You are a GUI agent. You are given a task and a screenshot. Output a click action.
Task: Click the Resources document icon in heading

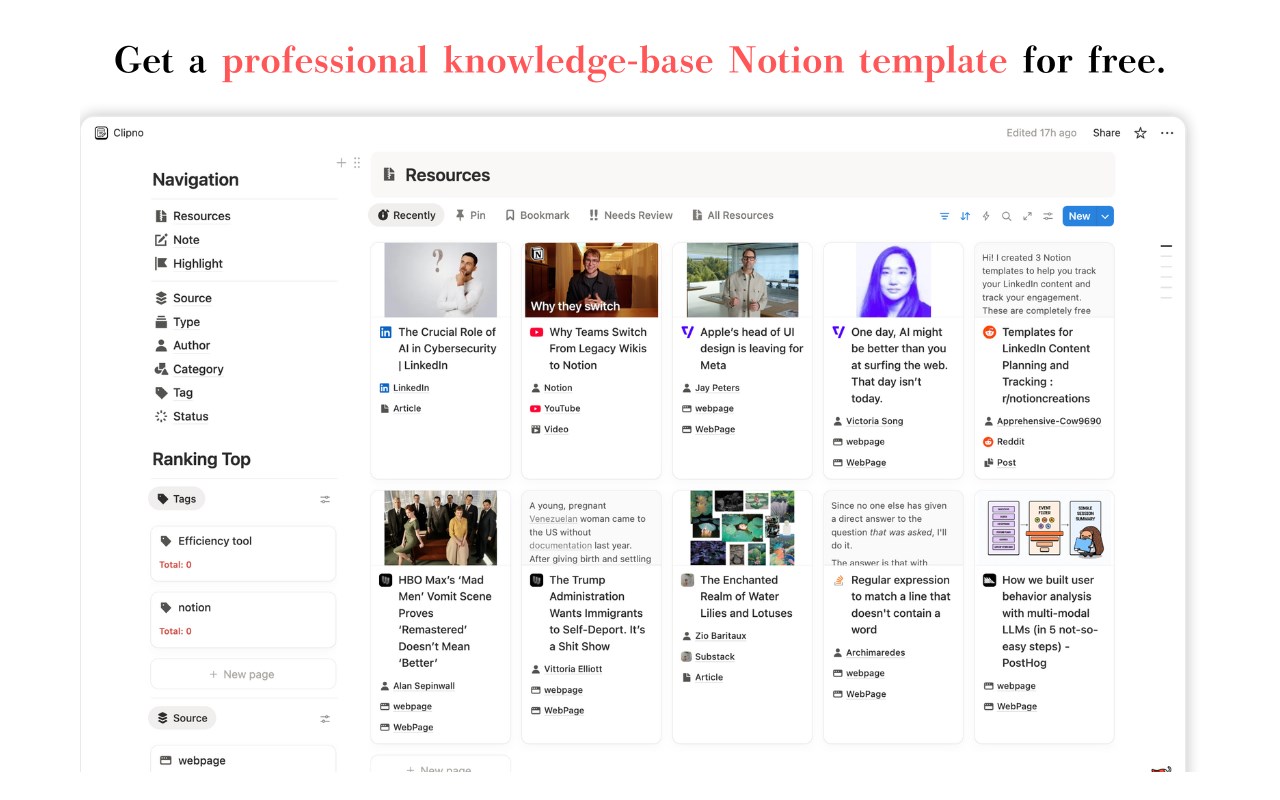point(390,175)
